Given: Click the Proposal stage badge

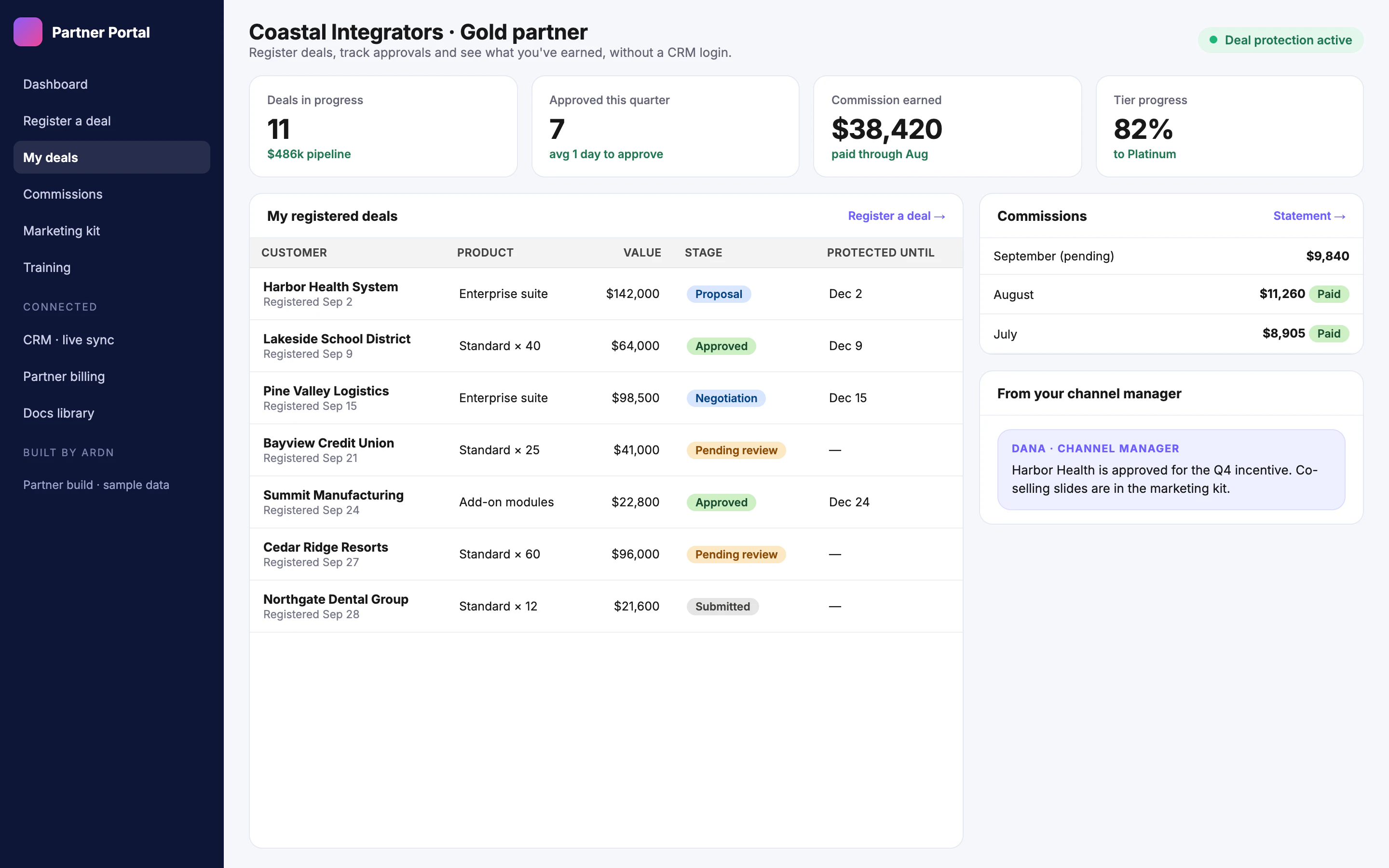Looking at the screenshot, I should click(x=719, y=294).
